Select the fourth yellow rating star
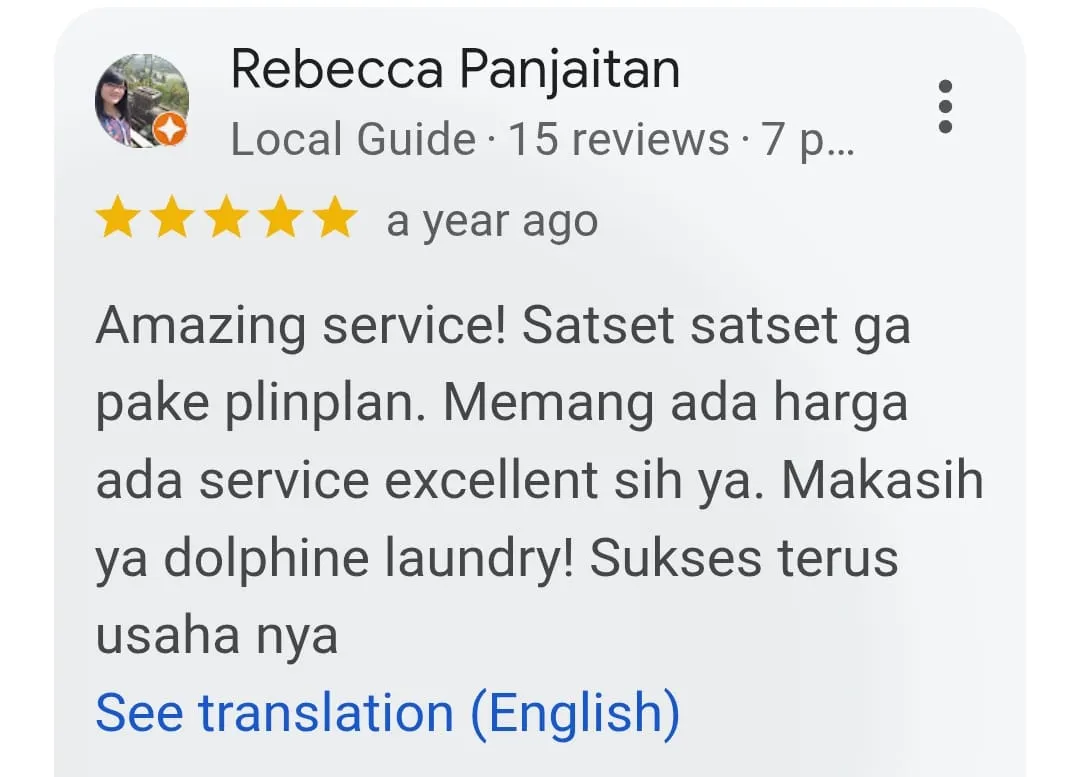Screen dimensions: 1079x777 (x=281, y=217)
